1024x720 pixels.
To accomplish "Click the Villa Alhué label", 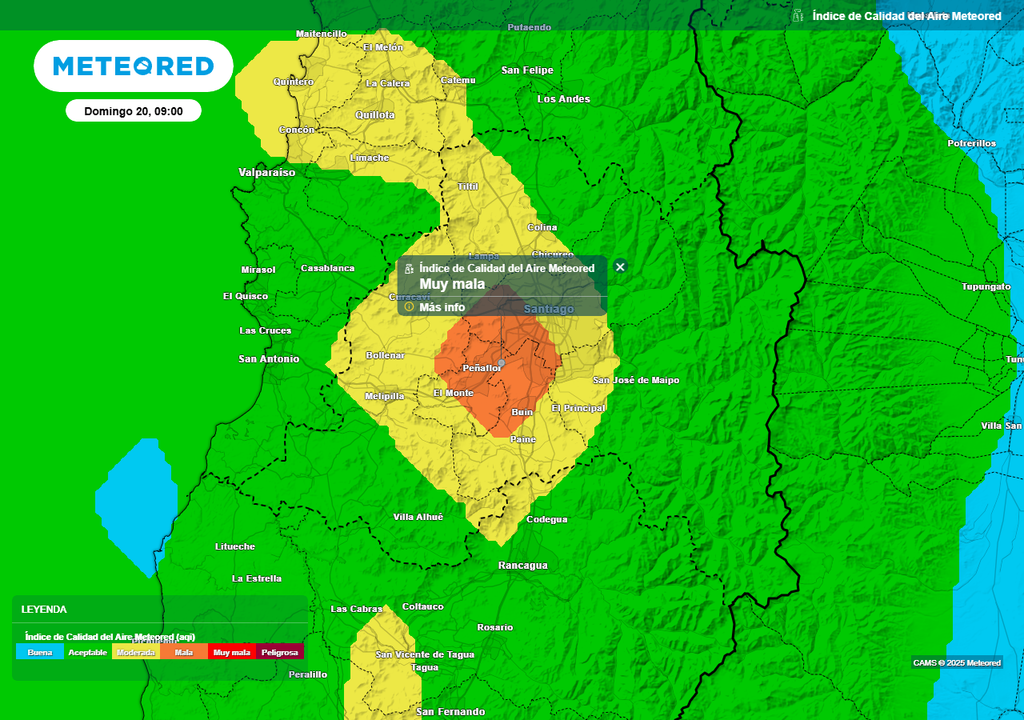I will [418, 517].
